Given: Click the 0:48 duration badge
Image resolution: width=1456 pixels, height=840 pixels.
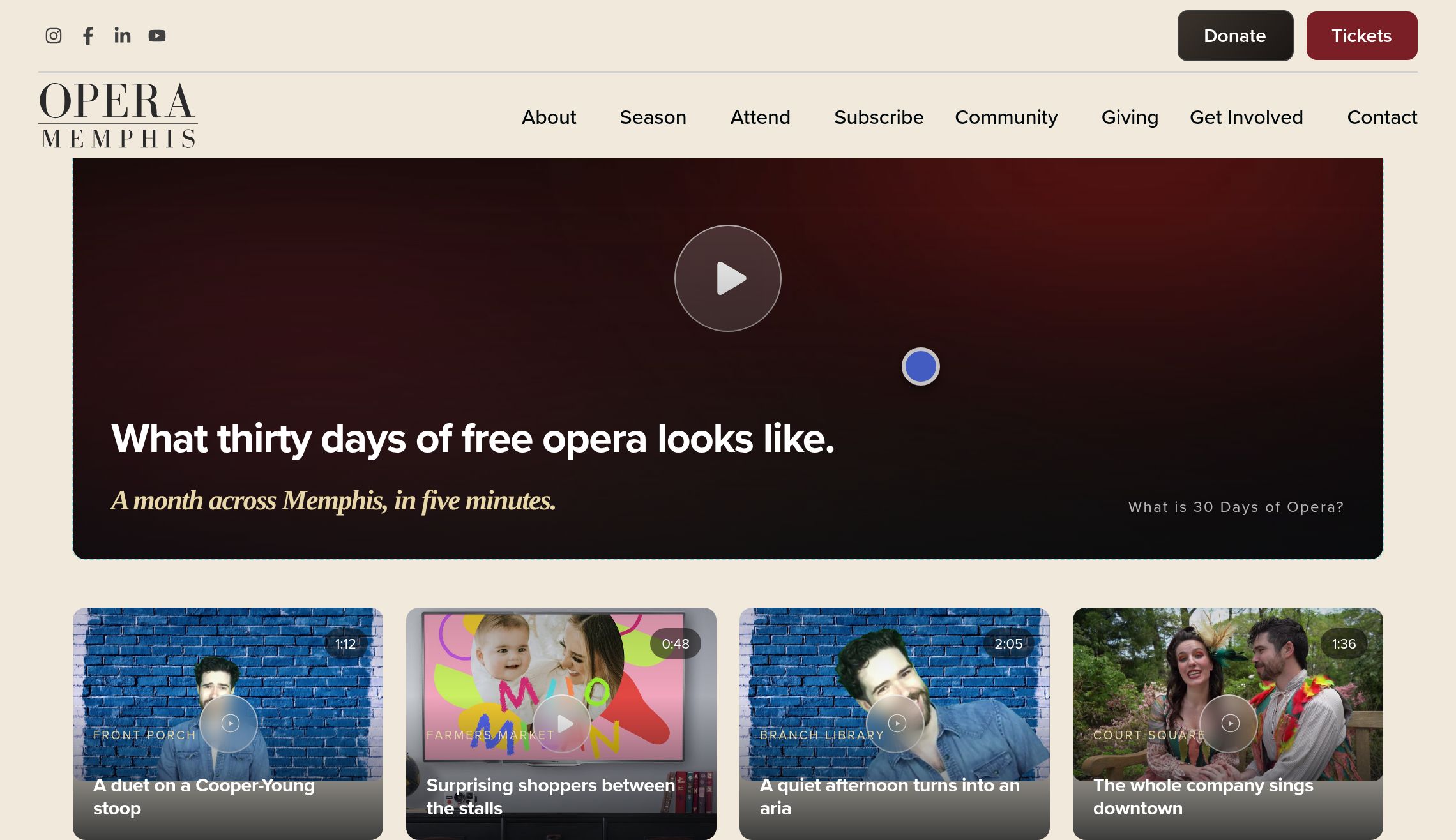Looking at the screenshot, I should tap(676, 643).
